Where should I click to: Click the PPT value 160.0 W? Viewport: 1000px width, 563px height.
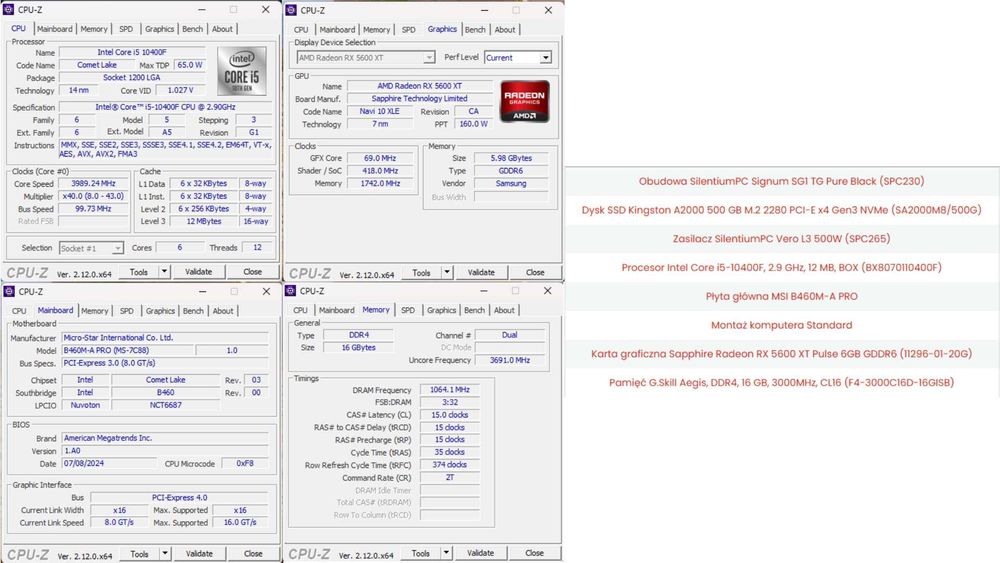[473, 124]
